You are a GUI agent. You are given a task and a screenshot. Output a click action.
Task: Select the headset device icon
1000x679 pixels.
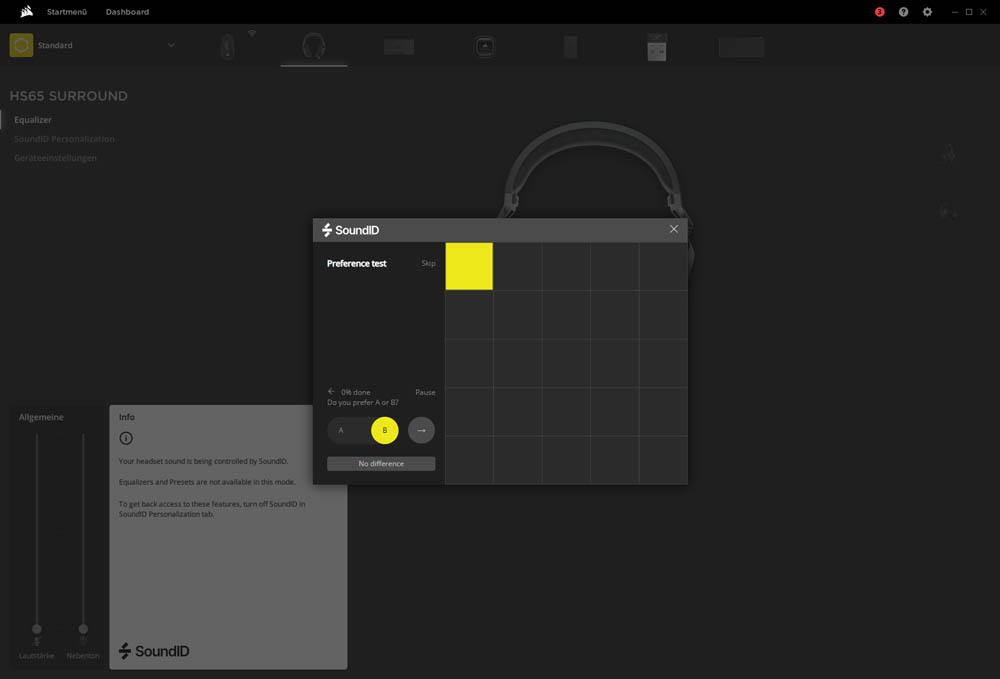(x=314, y=46)
